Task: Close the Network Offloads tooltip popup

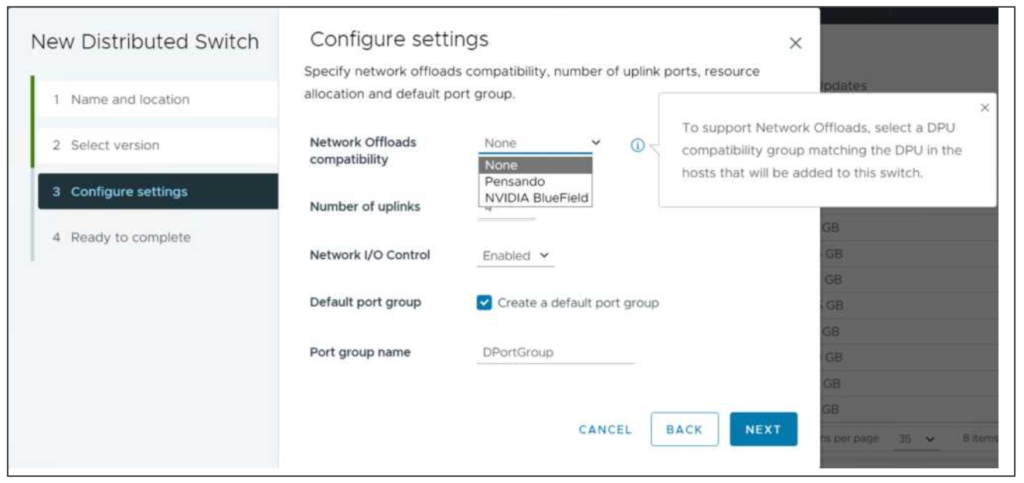Action: [984, 108]
